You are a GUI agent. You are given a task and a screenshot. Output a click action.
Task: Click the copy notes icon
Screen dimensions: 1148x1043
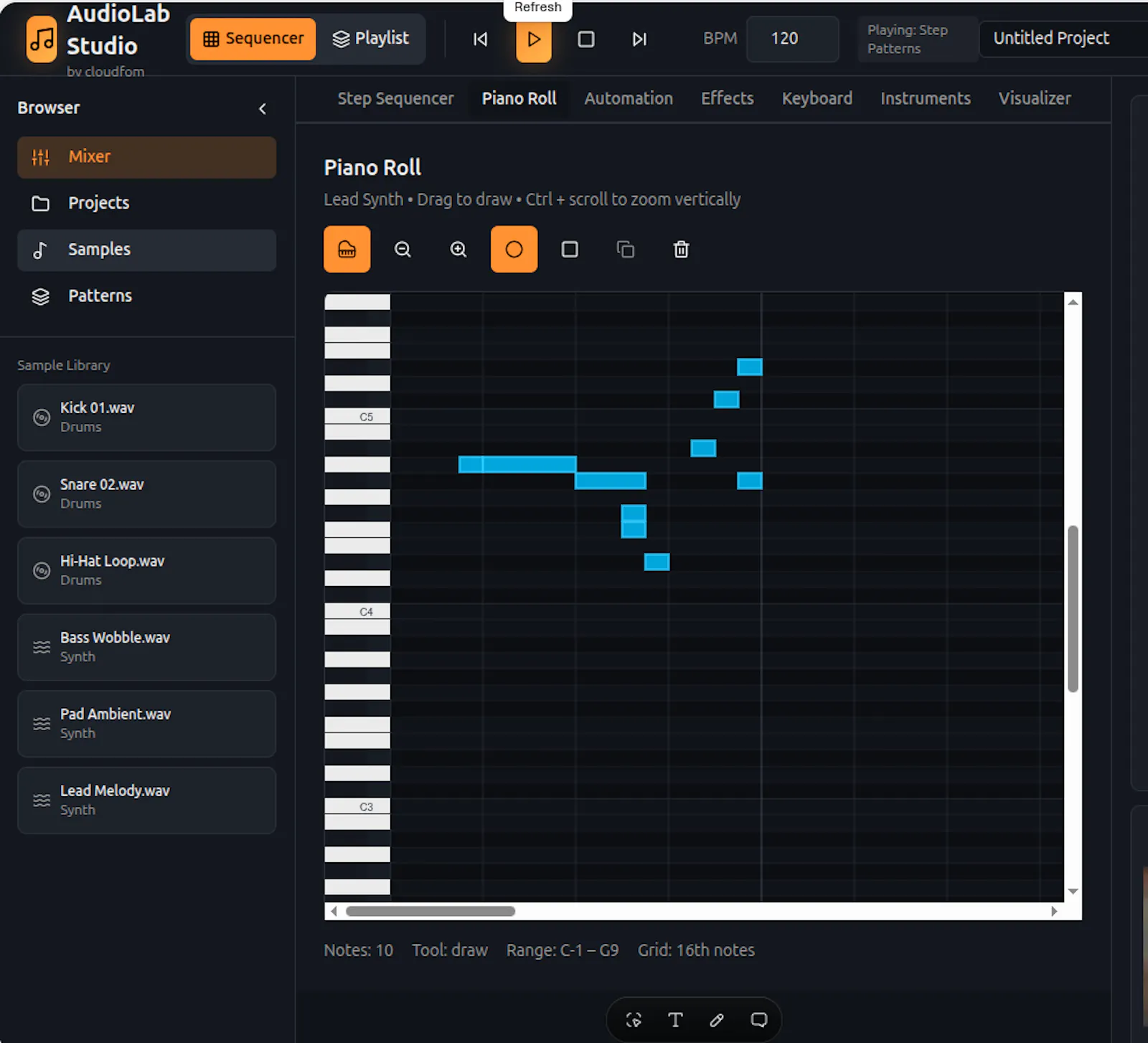[626, 250]
